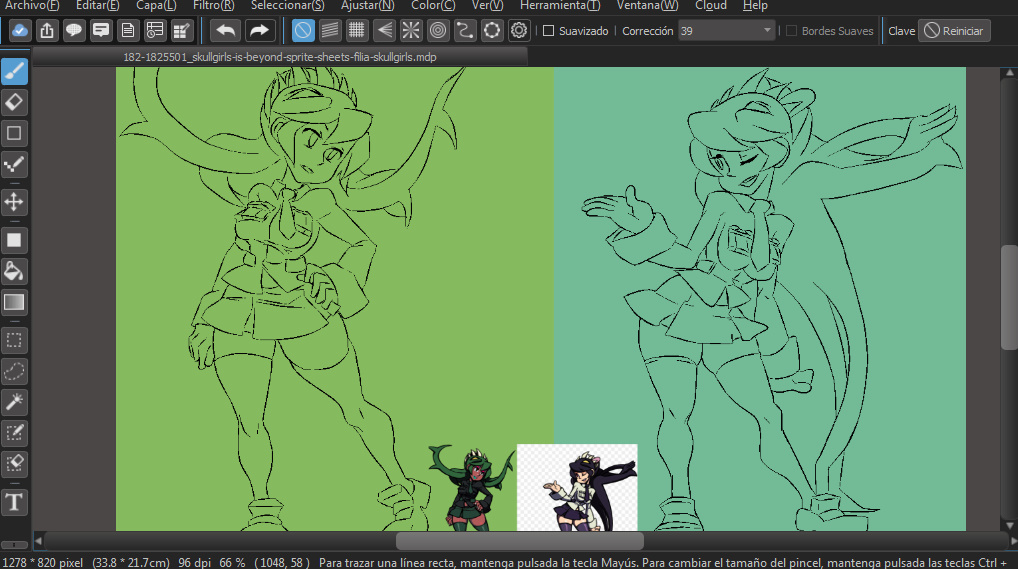Undo the last action
1018x569 pixels.
[225, 31]
